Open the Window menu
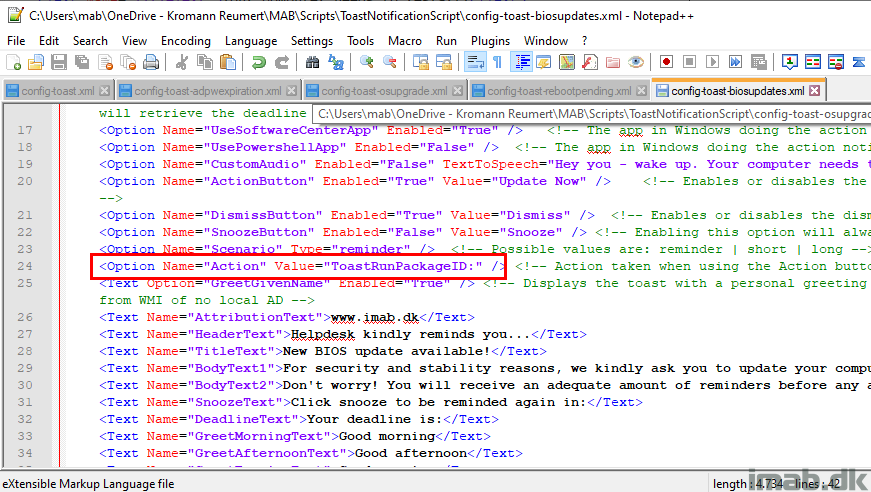 [x=546, y=41]
